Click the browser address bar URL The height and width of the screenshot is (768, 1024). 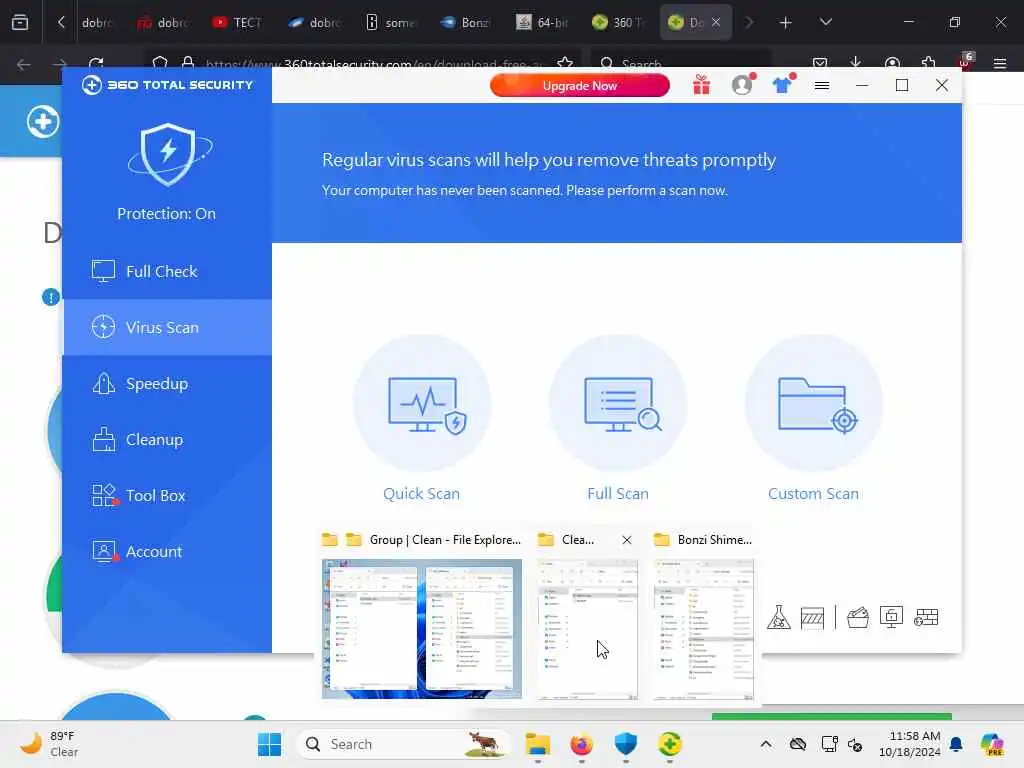coord(374,64)
